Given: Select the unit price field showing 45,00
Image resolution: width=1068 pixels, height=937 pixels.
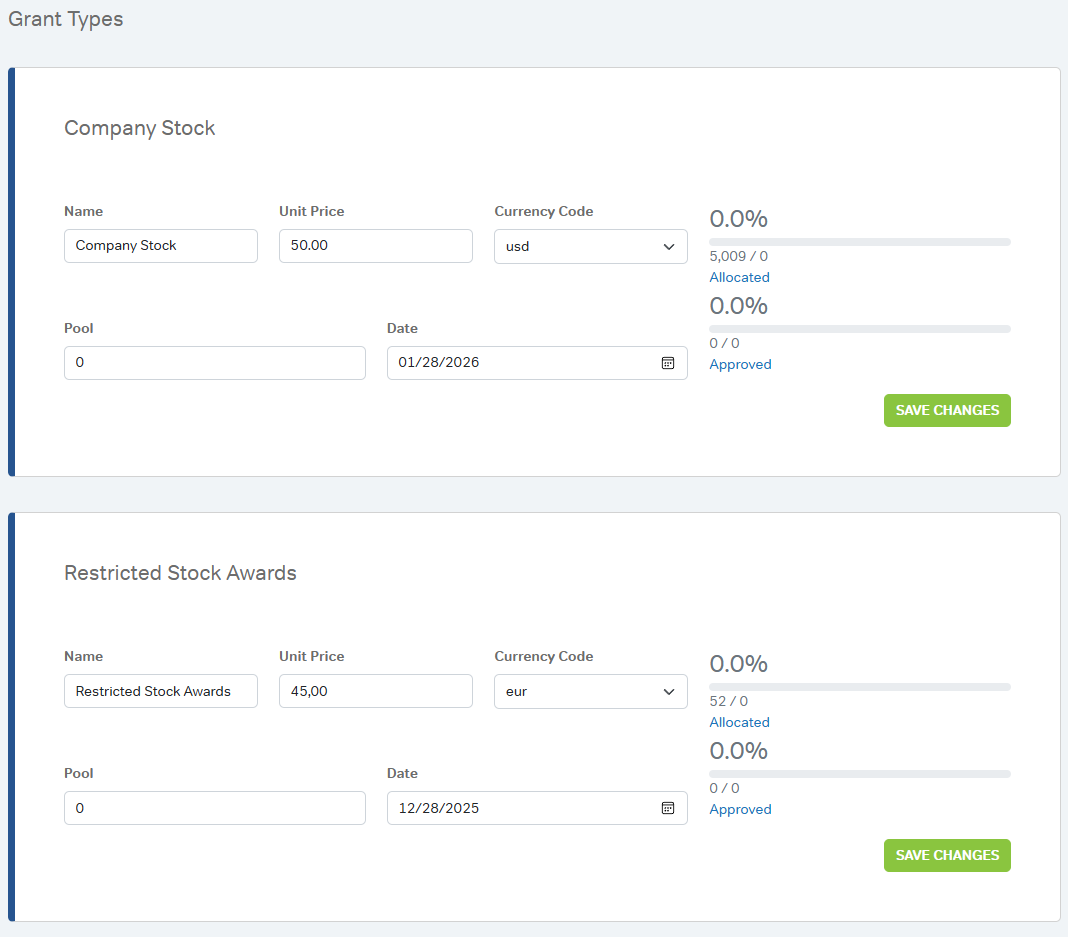Looking at the screenshot, I should 375,691.
